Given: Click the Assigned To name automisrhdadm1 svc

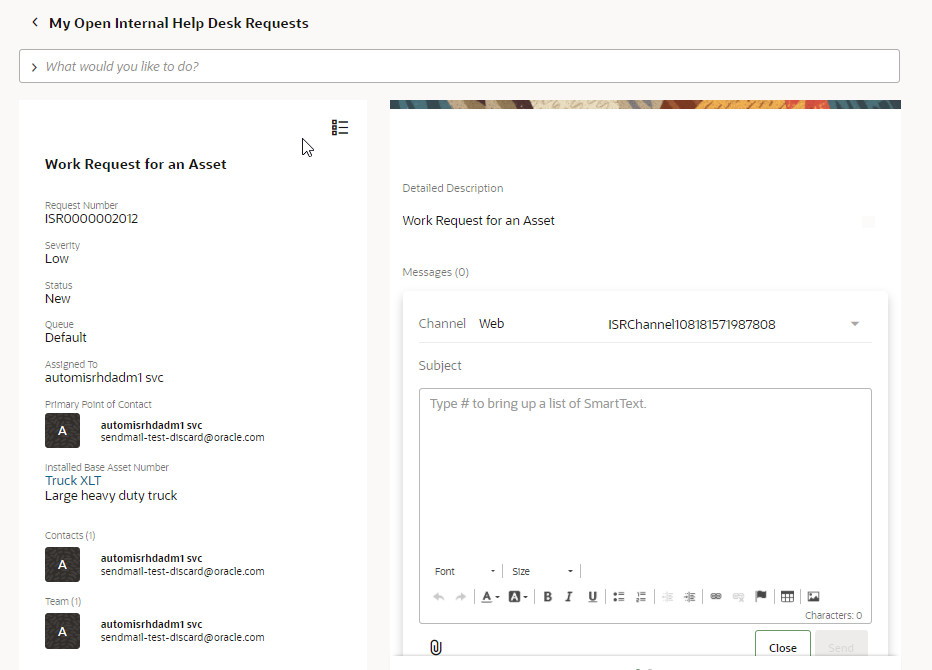Looking at the screenshot, I should point(104,378).
